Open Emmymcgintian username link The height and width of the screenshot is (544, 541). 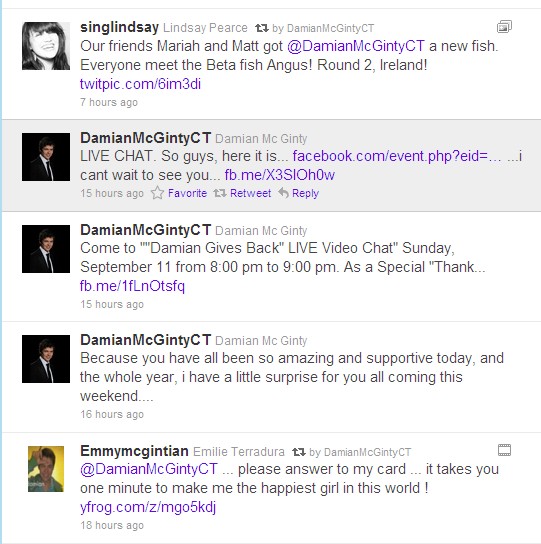click(134, 451)
